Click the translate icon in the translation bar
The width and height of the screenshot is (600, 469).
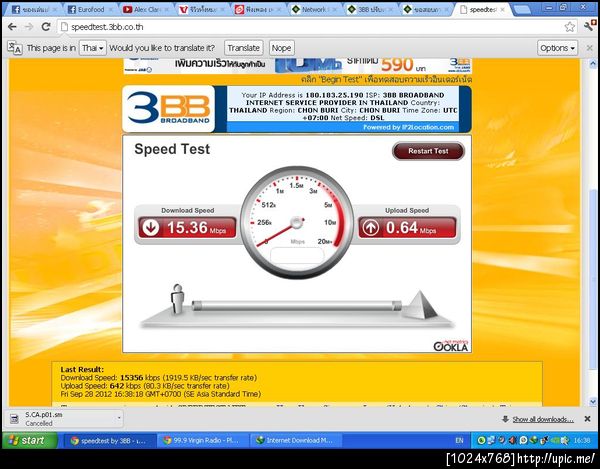15,48
